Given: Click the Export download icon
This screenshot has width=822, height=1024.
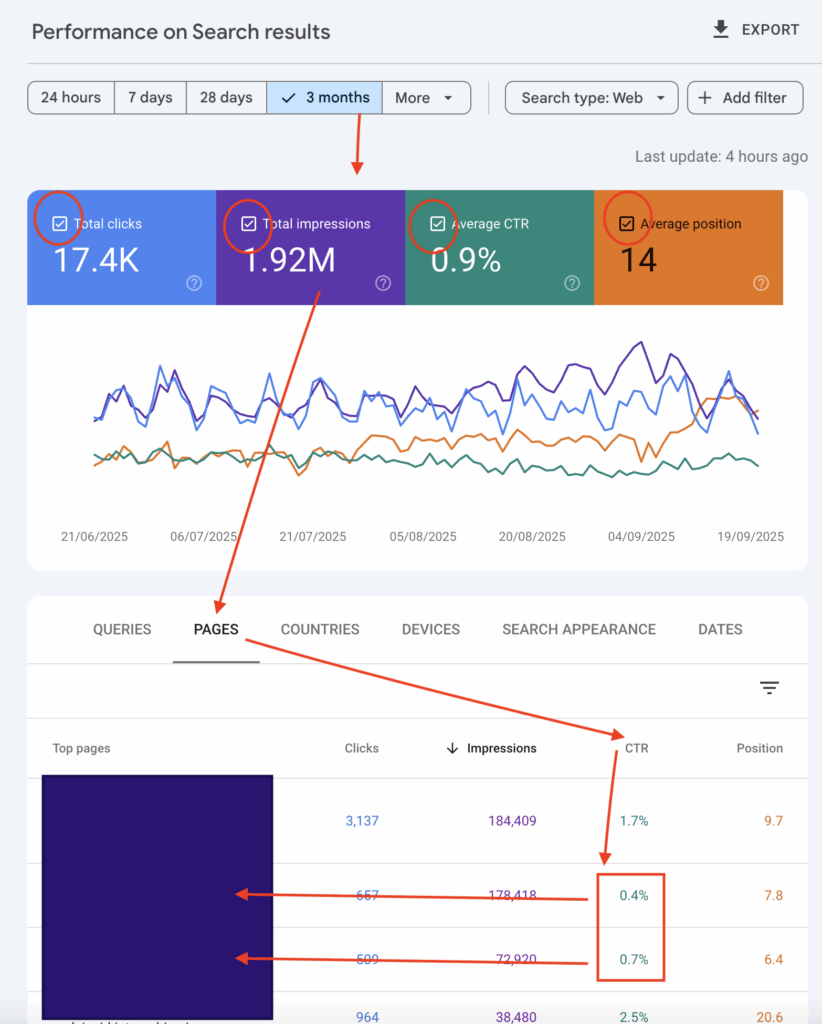Looking at the screenshot, I should click(x=721, y=29).
